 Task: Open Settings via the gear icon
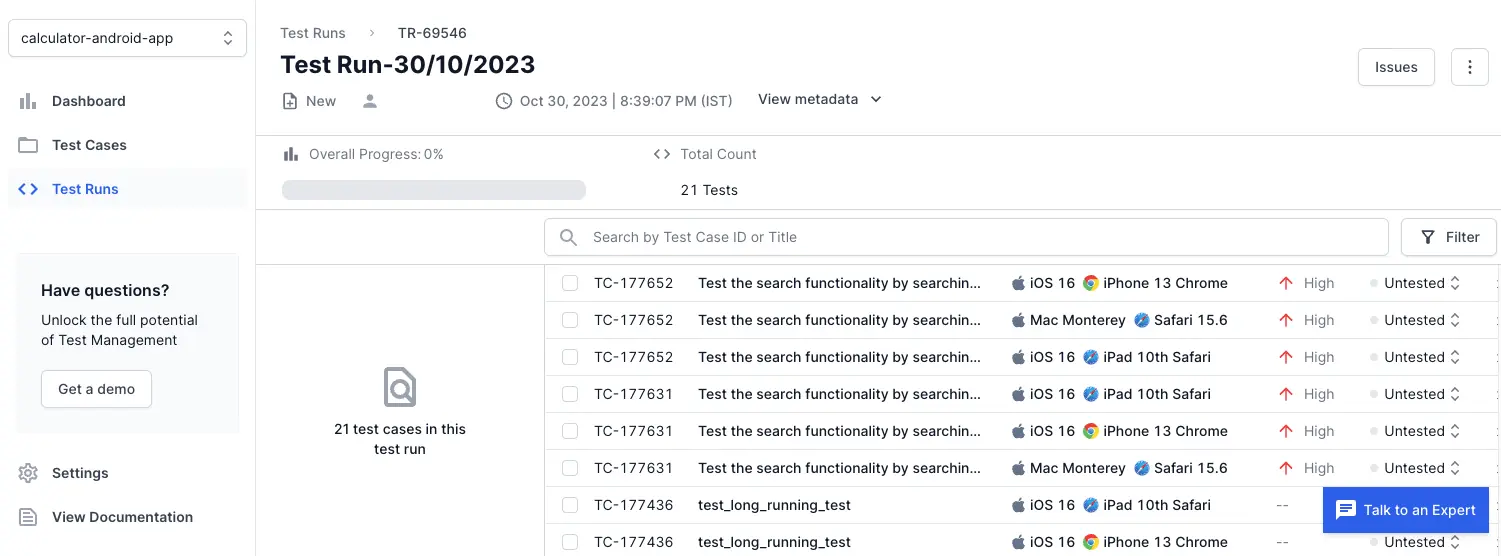click(28, 473)
